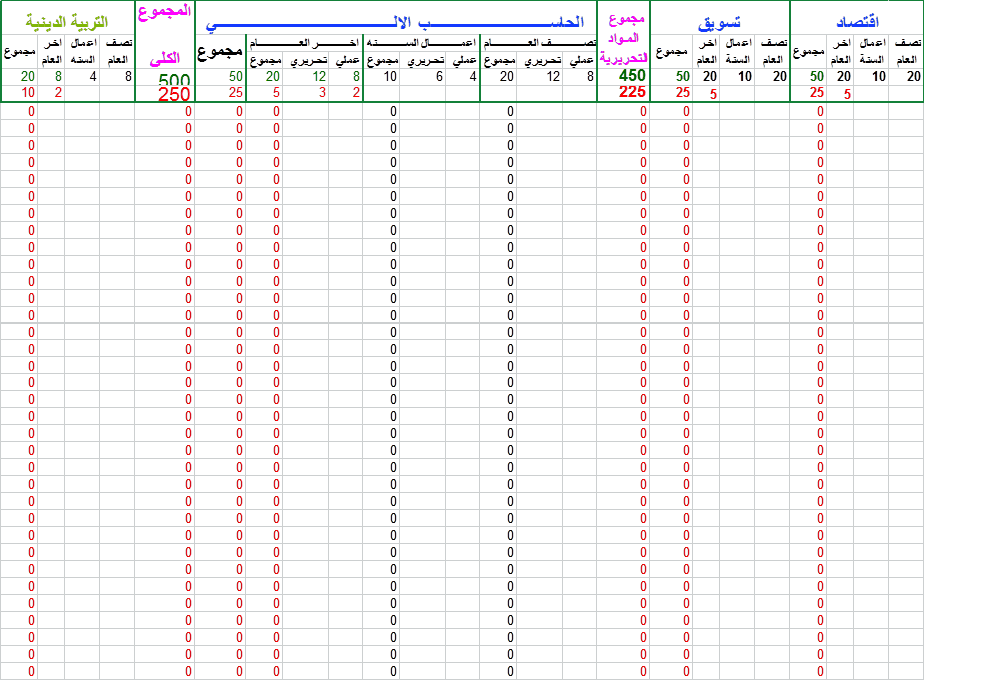Select green 12 under اخر العام تحريري
Screen dimensions: 982x681
tap(319, 76)
